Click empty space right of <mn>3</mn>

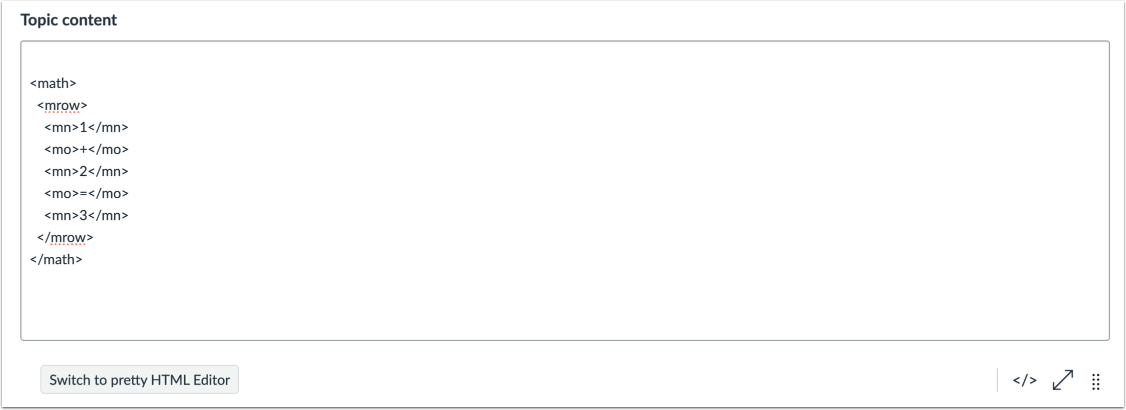tap(400, 215)
